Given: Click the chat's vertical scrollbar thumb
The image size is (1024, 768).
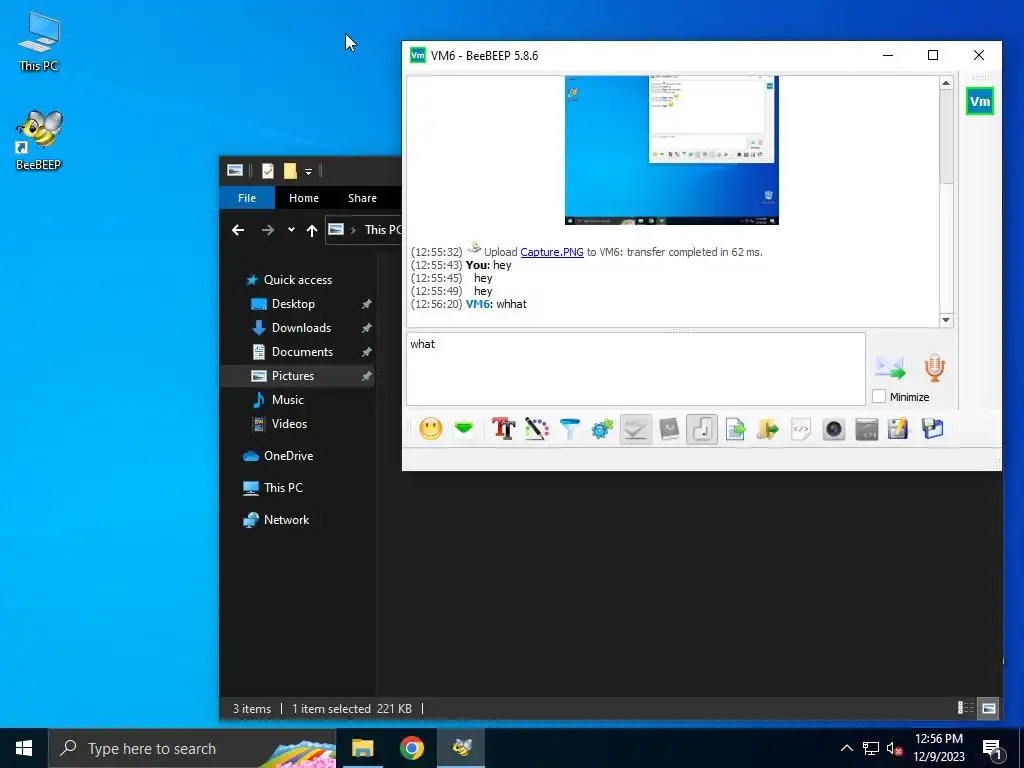Looking at the screenshot, I should coord(946,137).
